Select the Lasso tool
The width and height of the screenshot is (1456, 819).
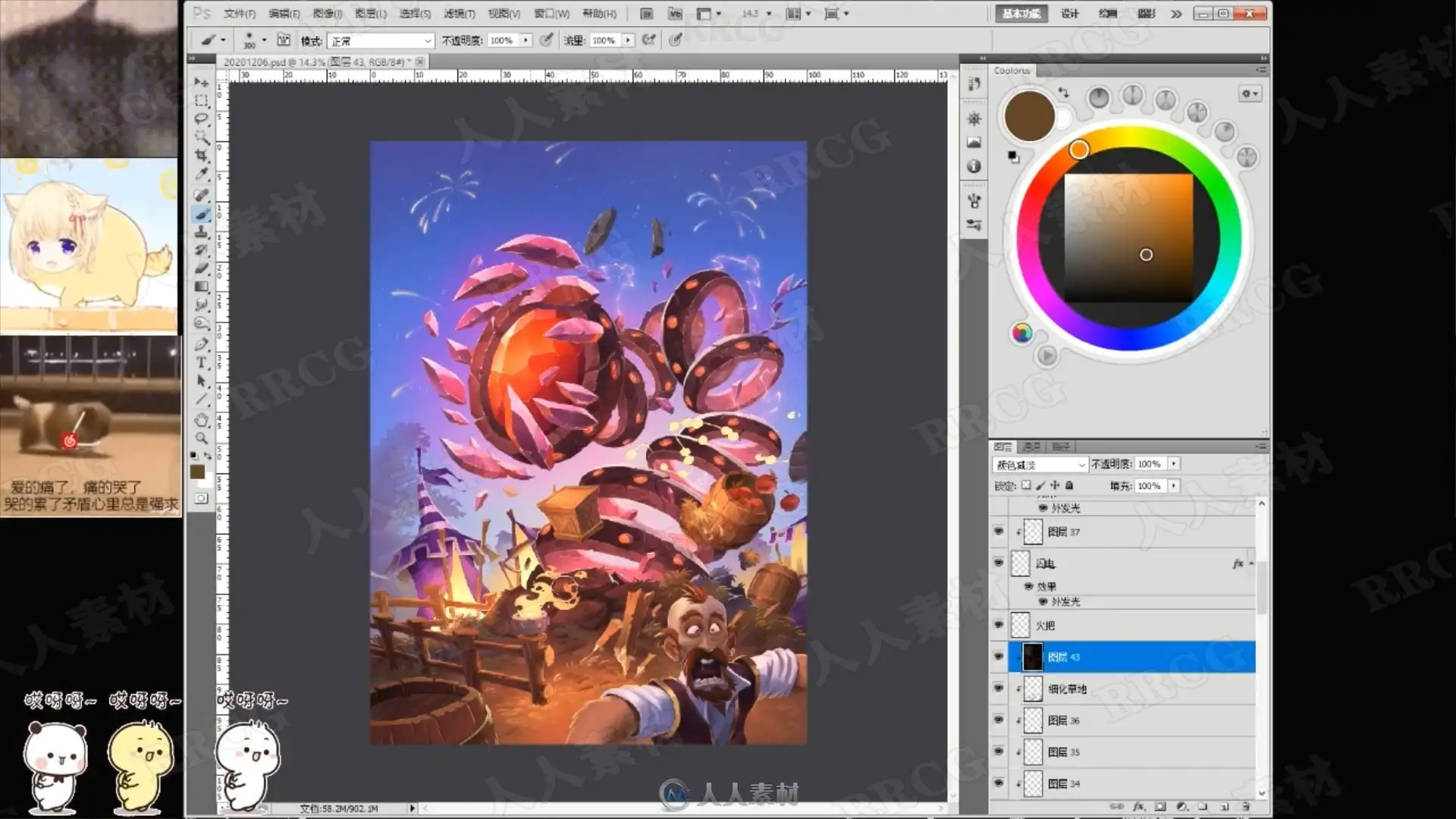[x=201, y=118]
